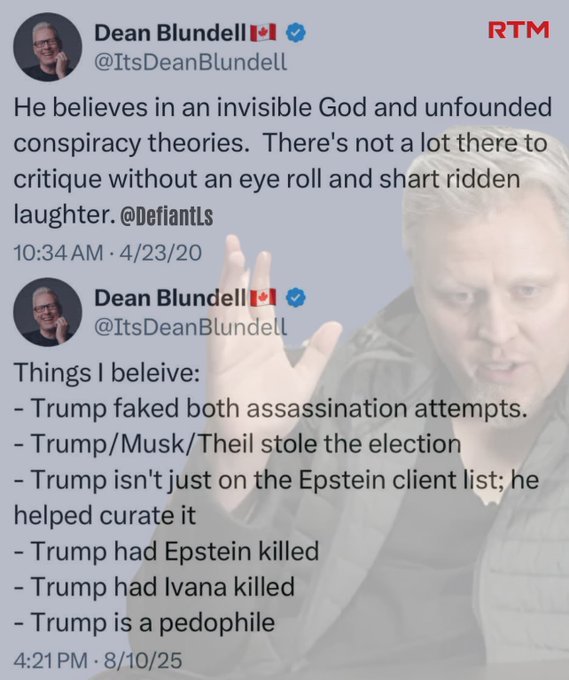Screen dimensions: 569x680
Task: Click the blue verified badge in the top tweet
Action: [x=296, y=34]
